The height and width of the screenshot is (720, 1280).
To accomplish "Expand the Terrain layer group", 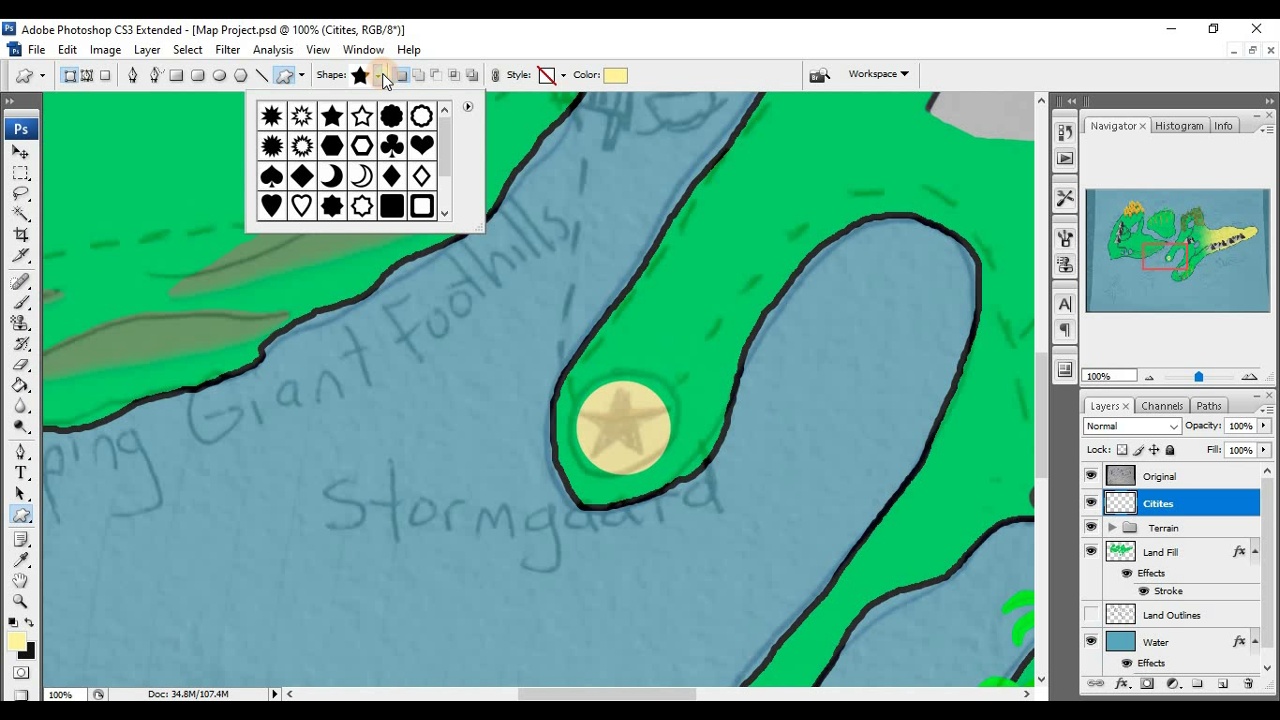I will tap(1111, 528).
